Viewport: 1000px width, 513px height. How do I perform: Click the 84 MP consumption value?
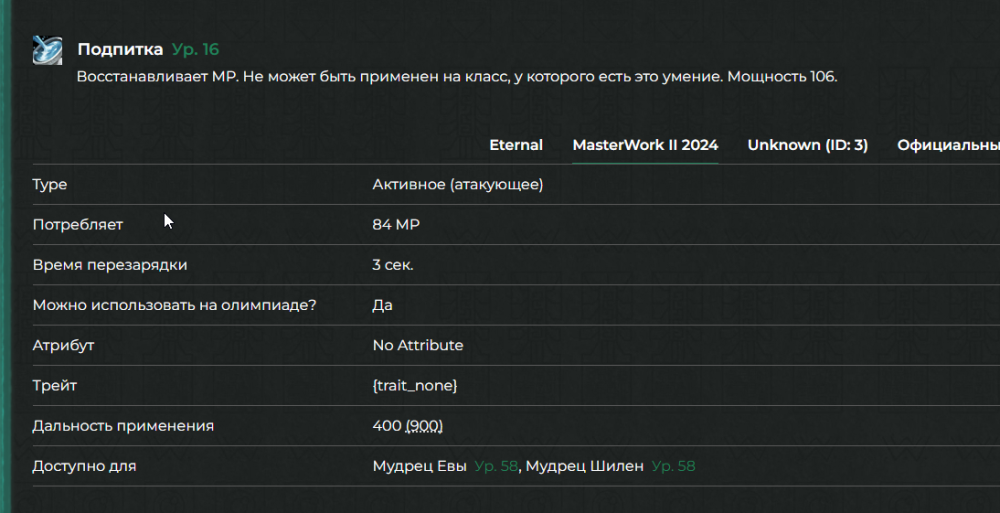pyautogui.click(x=396, y=225)
